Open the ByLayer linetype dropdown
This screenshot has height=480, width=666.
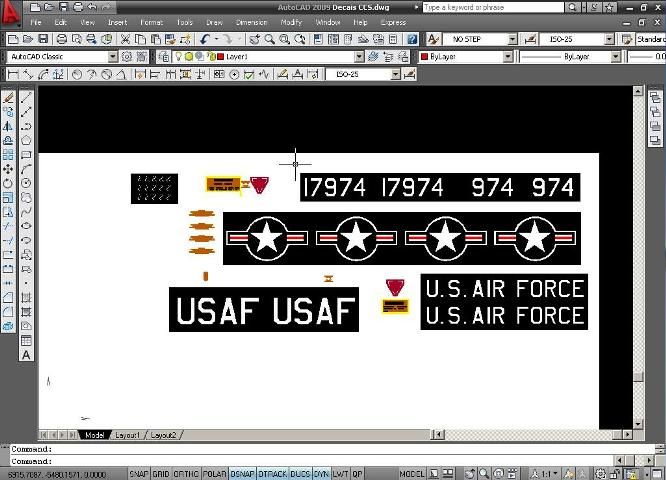pos(616,56)
